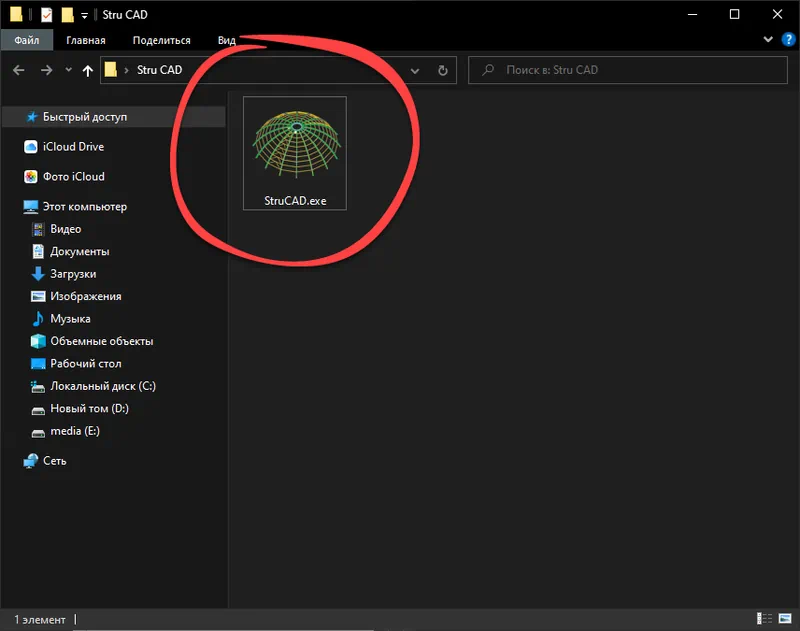This screenshot has height=631, width=800.
Task: Click the iCloud Drive cloud icon
Action: pos(31,147)
